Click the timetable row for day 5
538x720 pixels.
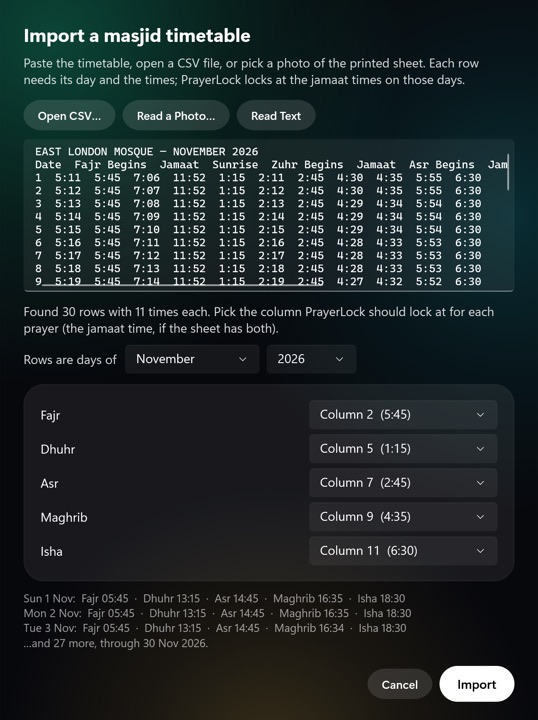(x=258, y=229)
